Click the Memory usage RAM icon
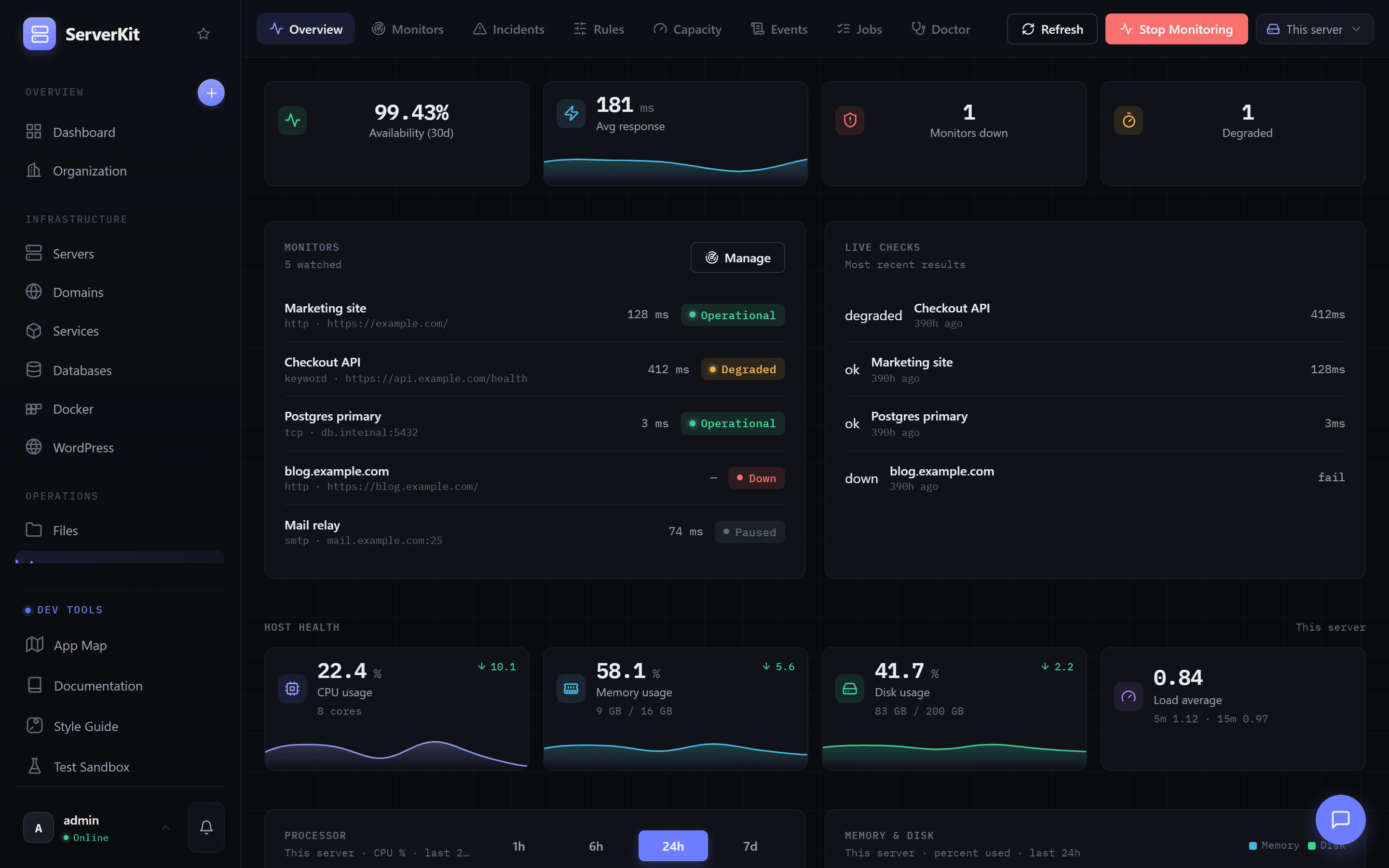 (571, 688)
